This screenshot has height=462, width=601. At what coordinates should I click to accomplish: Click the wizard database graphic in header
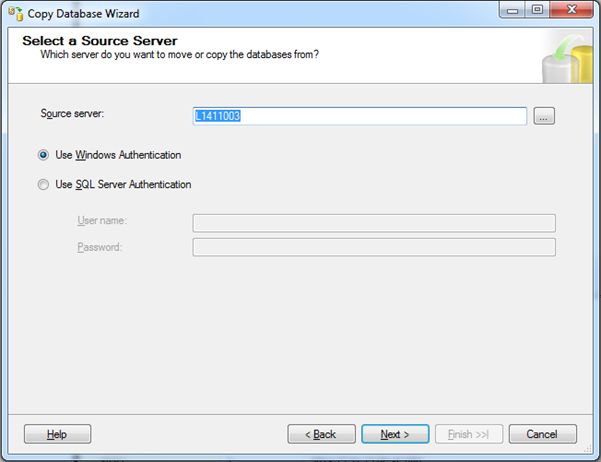564,60
